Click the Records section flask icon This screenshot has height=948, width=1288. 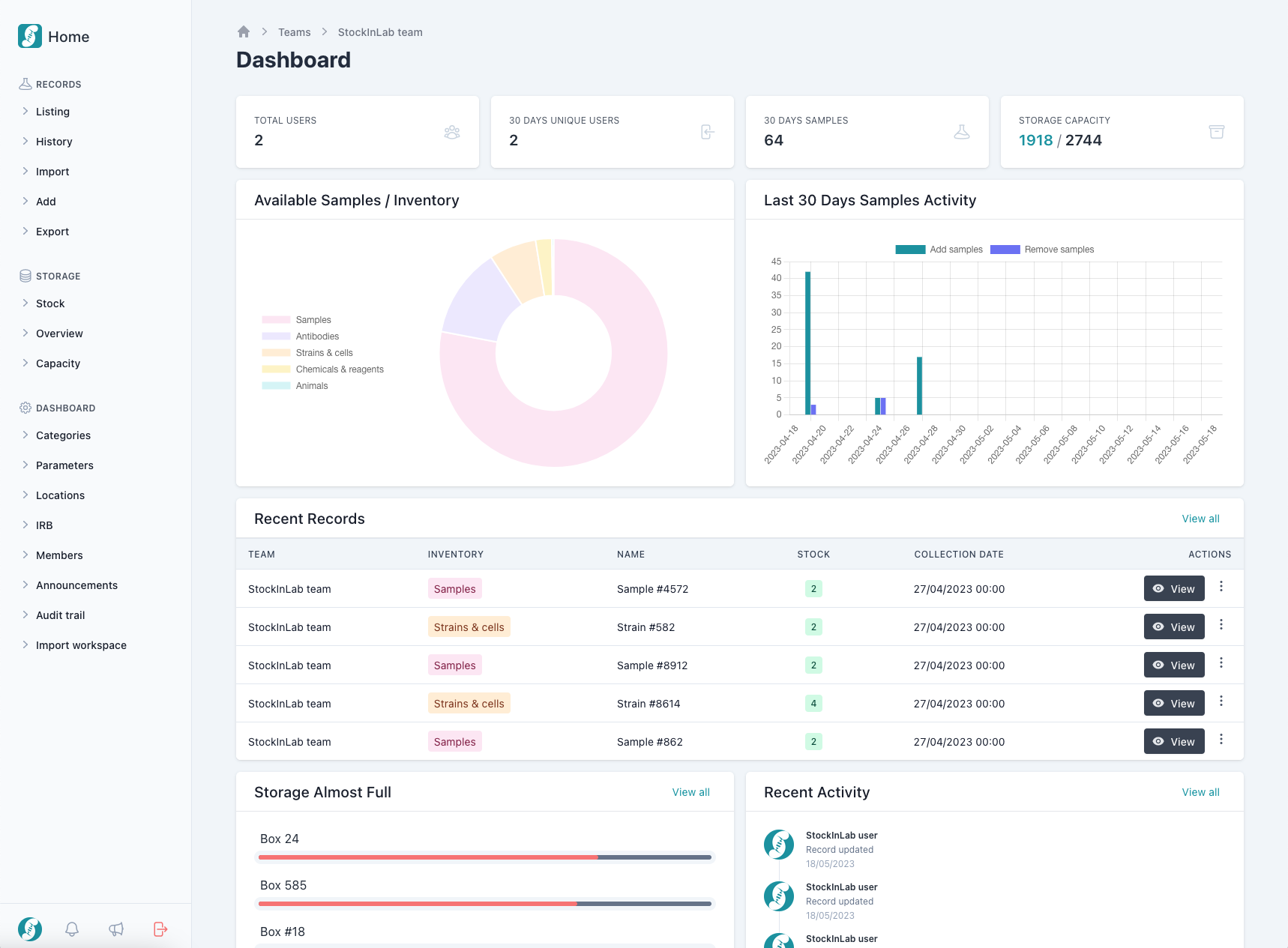click(x=25, y=84)
